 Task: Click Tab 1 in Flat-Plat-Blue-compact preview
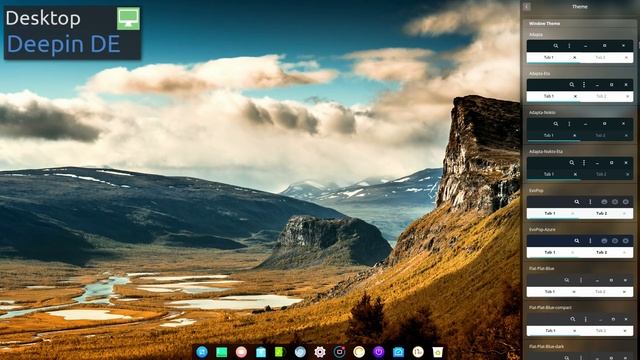550,331
